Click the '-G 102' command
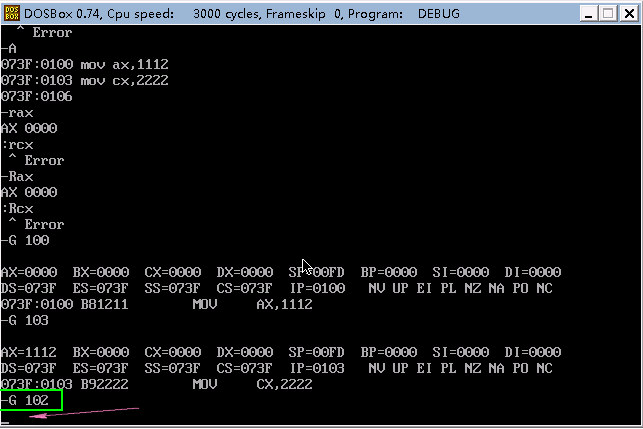The height and width of the screenshot is (429, 643). pos(25,400)
